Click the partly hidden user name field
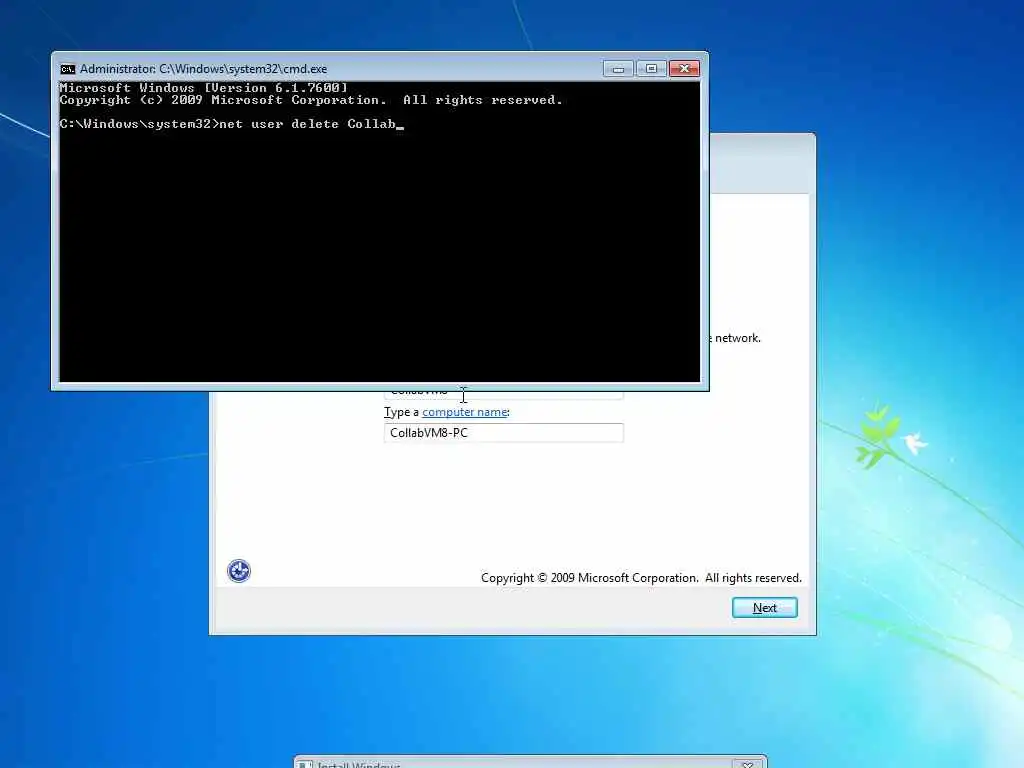This screenshot has height=768, width=1024. (x=504, y=394)
